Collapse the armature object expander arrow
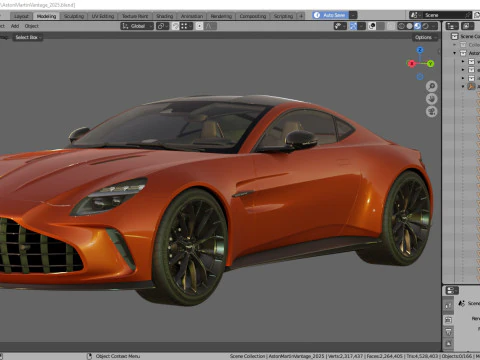480x360 pixels. coord(463,86)
